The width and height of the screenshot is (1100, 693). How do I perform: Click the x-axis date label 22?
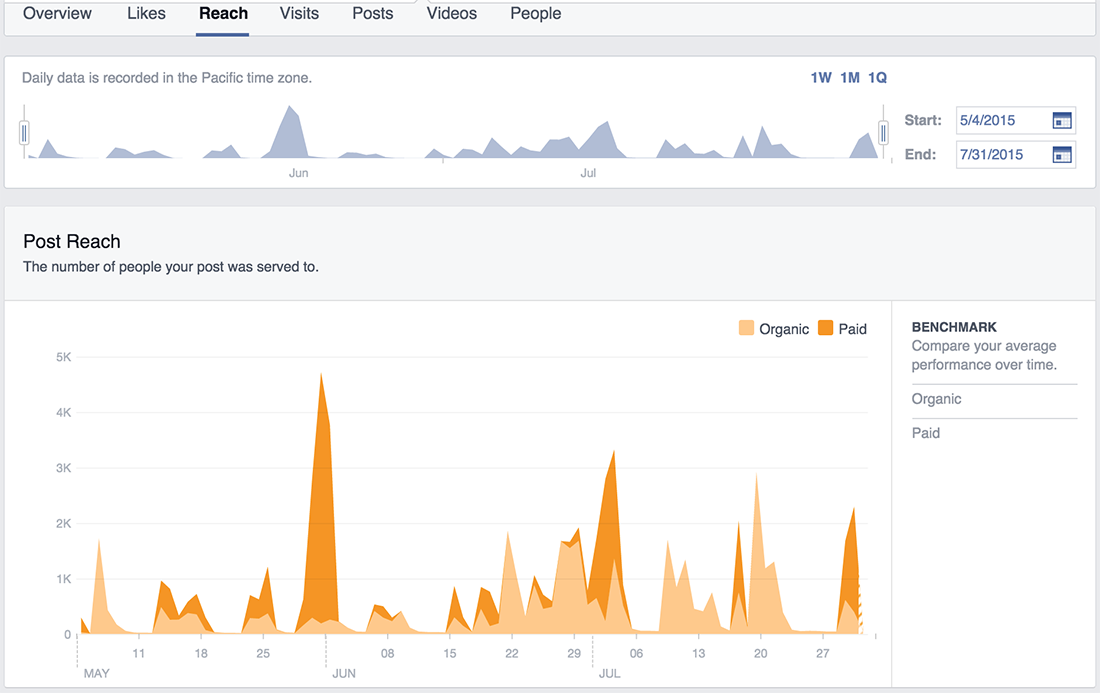(x=512, y=653)
